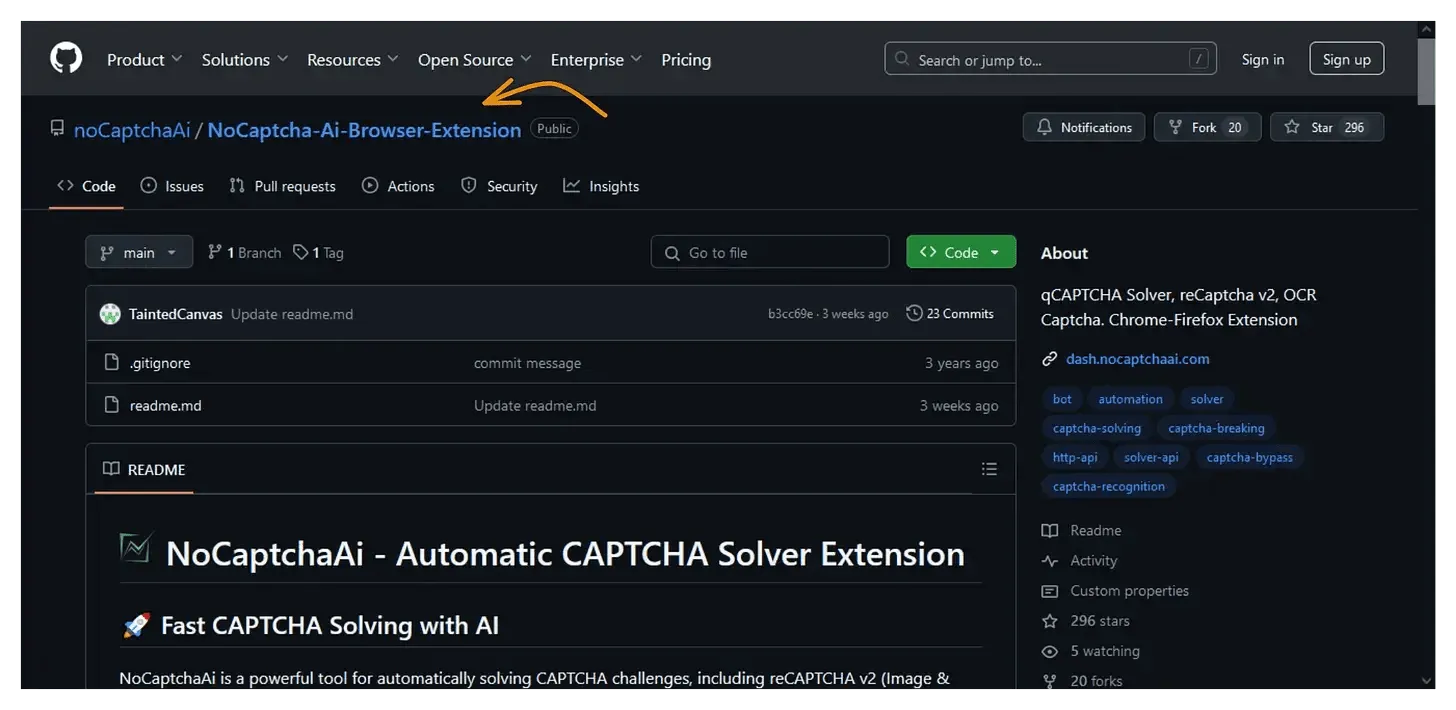The height and width of the screenshot is (710, 1456).
Task: Open the Solutions menu
Action: [244, 60]
